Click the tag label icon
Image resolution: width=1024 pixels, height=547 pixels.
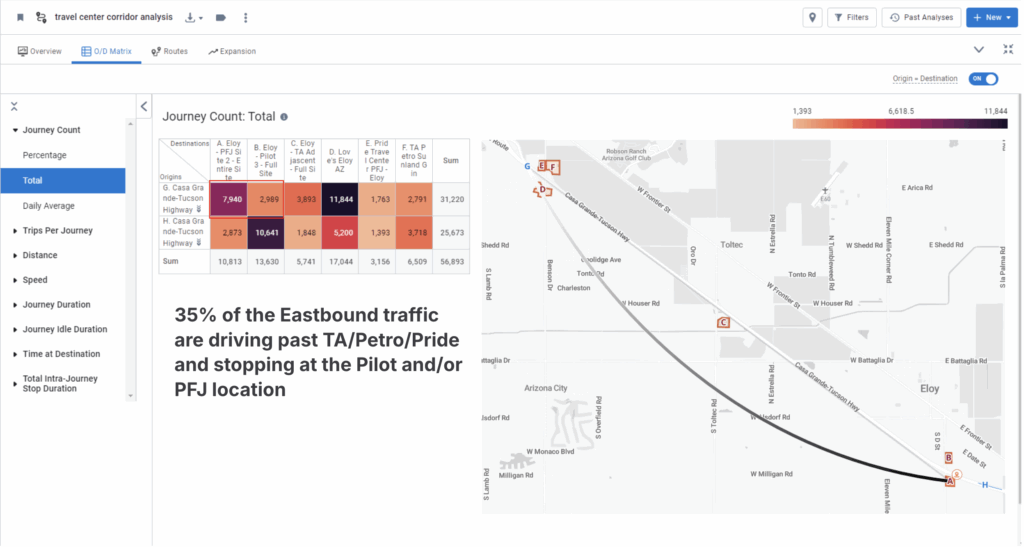(221, 17)
